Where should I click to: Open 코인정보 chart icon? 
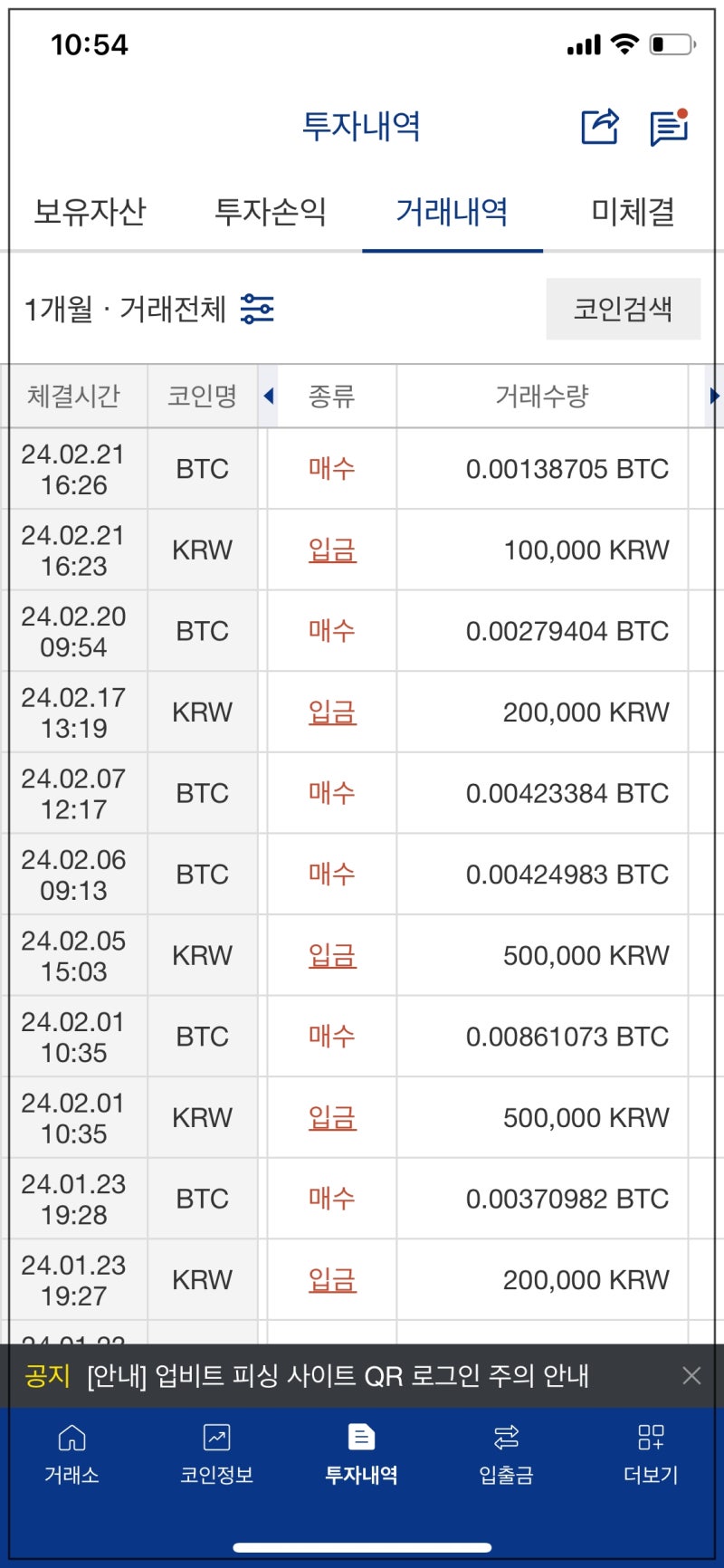[x=216, y=1438]
